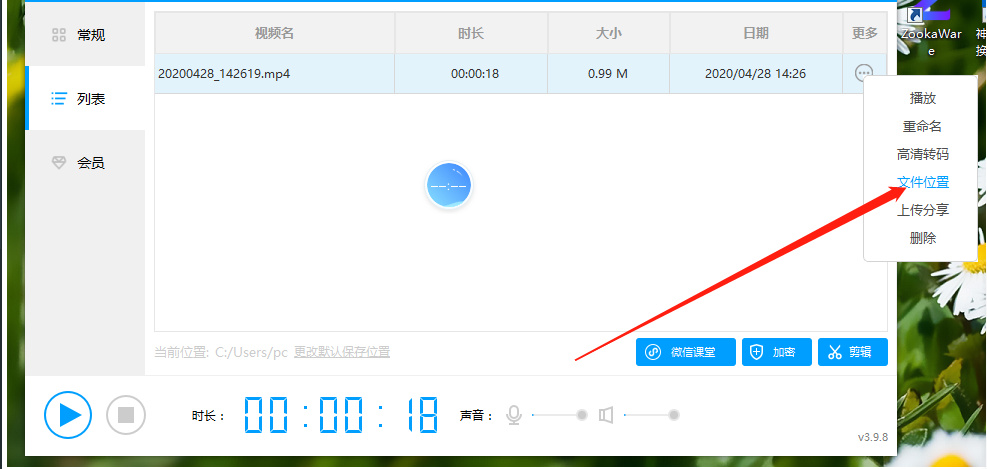Click the 大小 column header
This screenshot has width=987, height=469.
[608, 33]
